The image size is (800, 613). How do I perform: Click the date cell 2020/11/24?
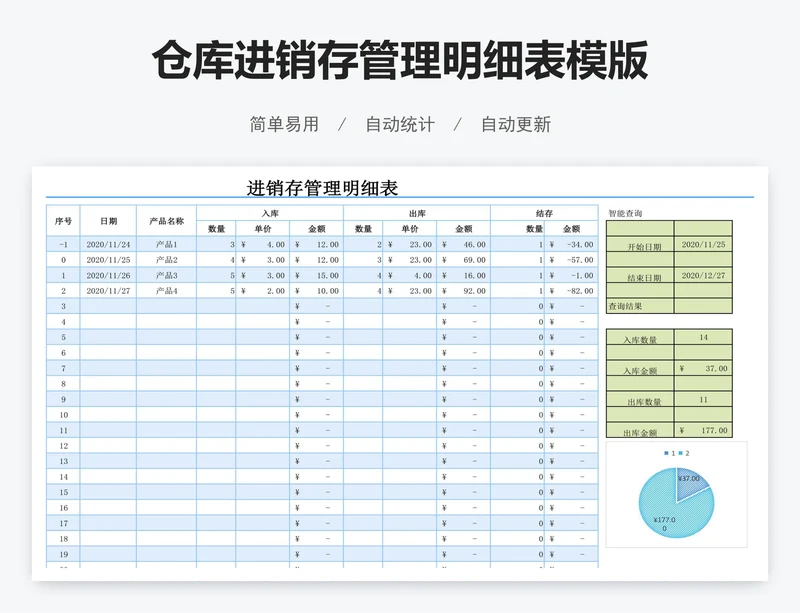click(108, 244)
